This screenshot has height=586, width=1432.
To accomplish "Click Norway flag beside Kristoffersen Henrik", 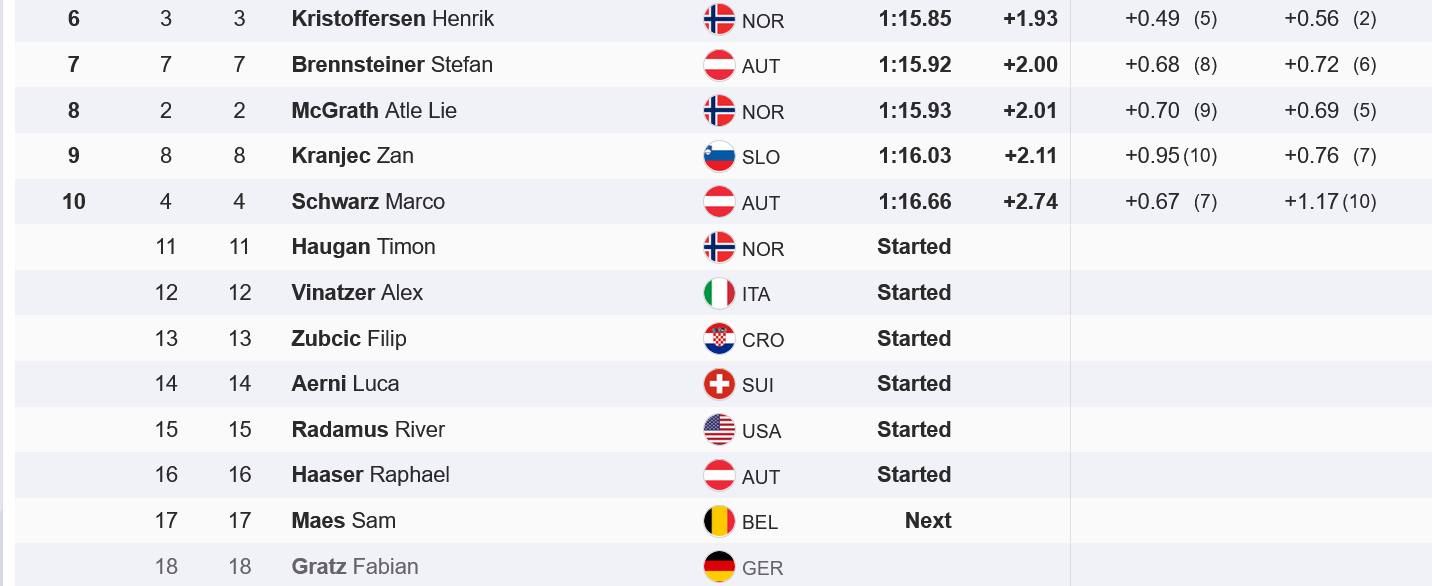I will [719, 19].
